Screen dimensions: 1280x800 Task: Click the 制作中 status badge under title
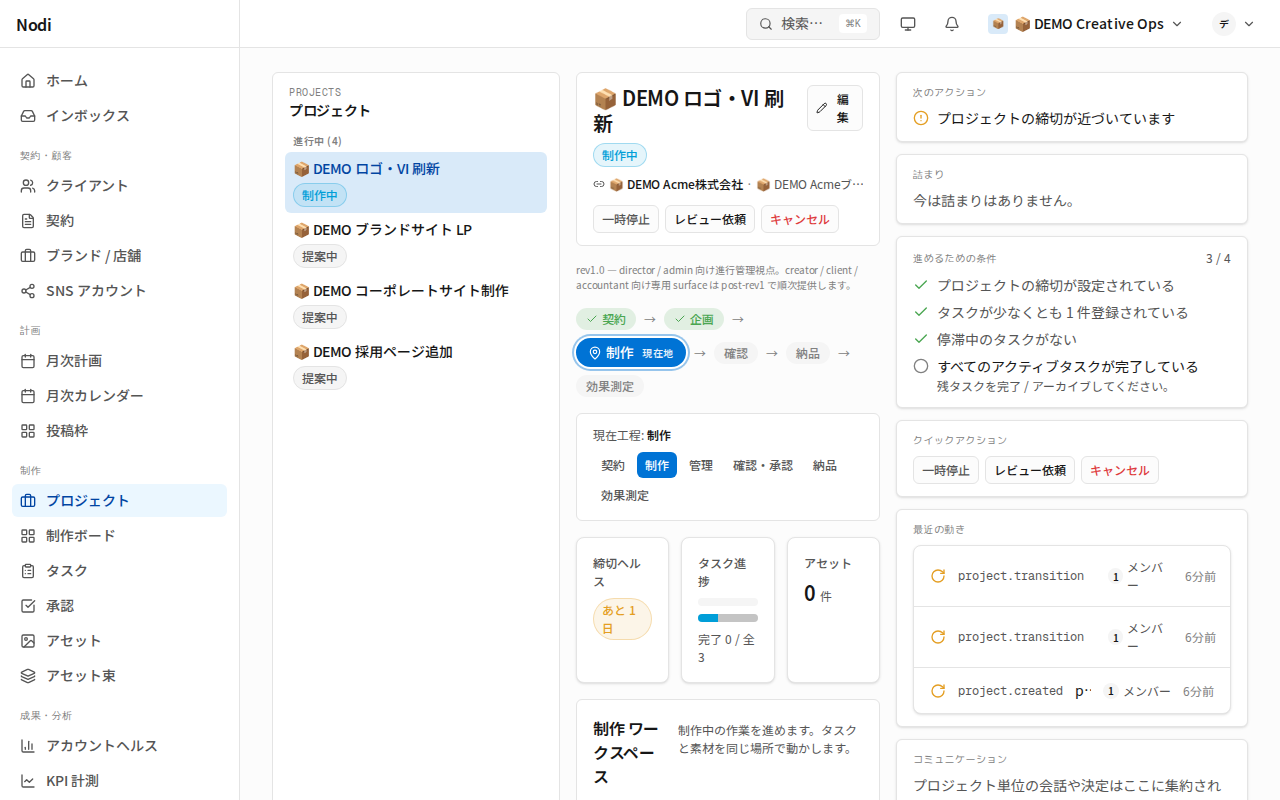click(x=620, y=155)
